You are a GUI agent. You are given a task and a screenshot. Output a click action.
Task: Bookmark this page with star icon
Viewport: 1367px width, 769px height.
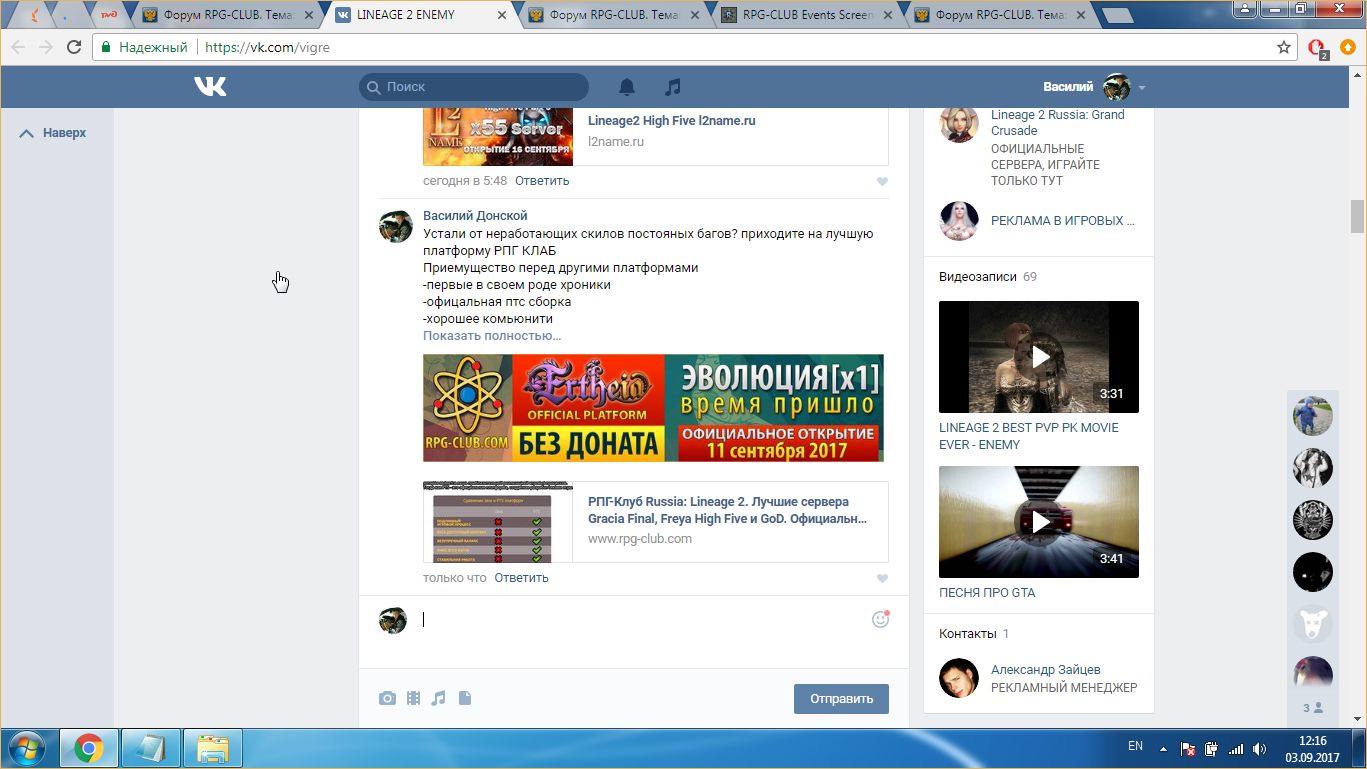(x=1284, y=47)
